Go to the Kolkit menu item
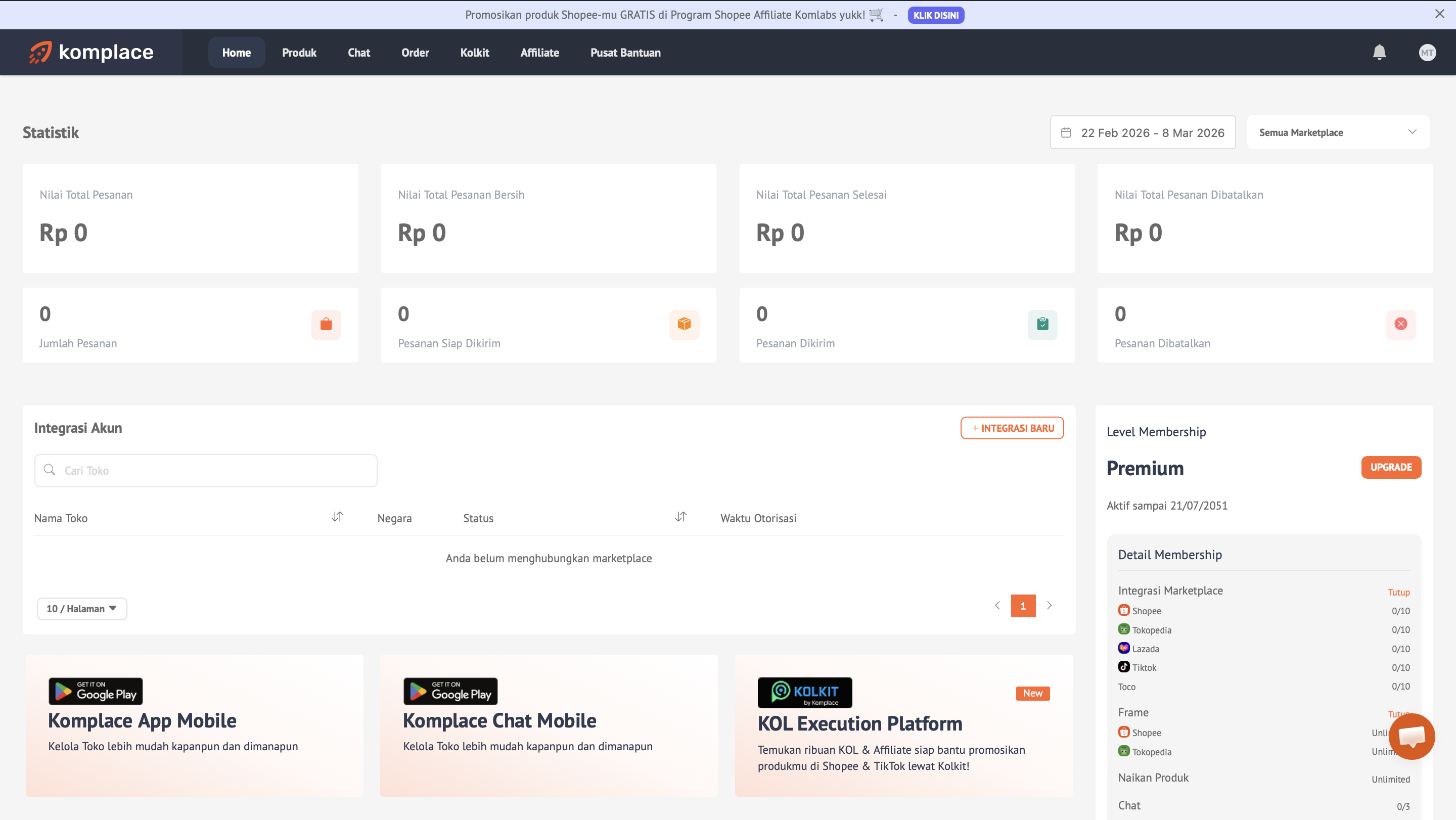 pyautogui.click(x=474, y=53)
